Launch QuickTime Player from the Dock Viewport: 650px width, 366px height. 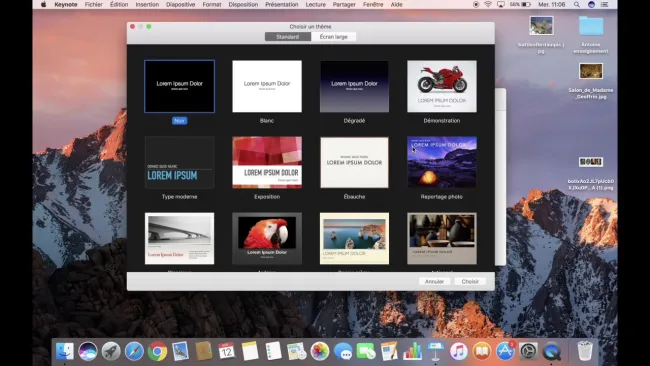551,351
